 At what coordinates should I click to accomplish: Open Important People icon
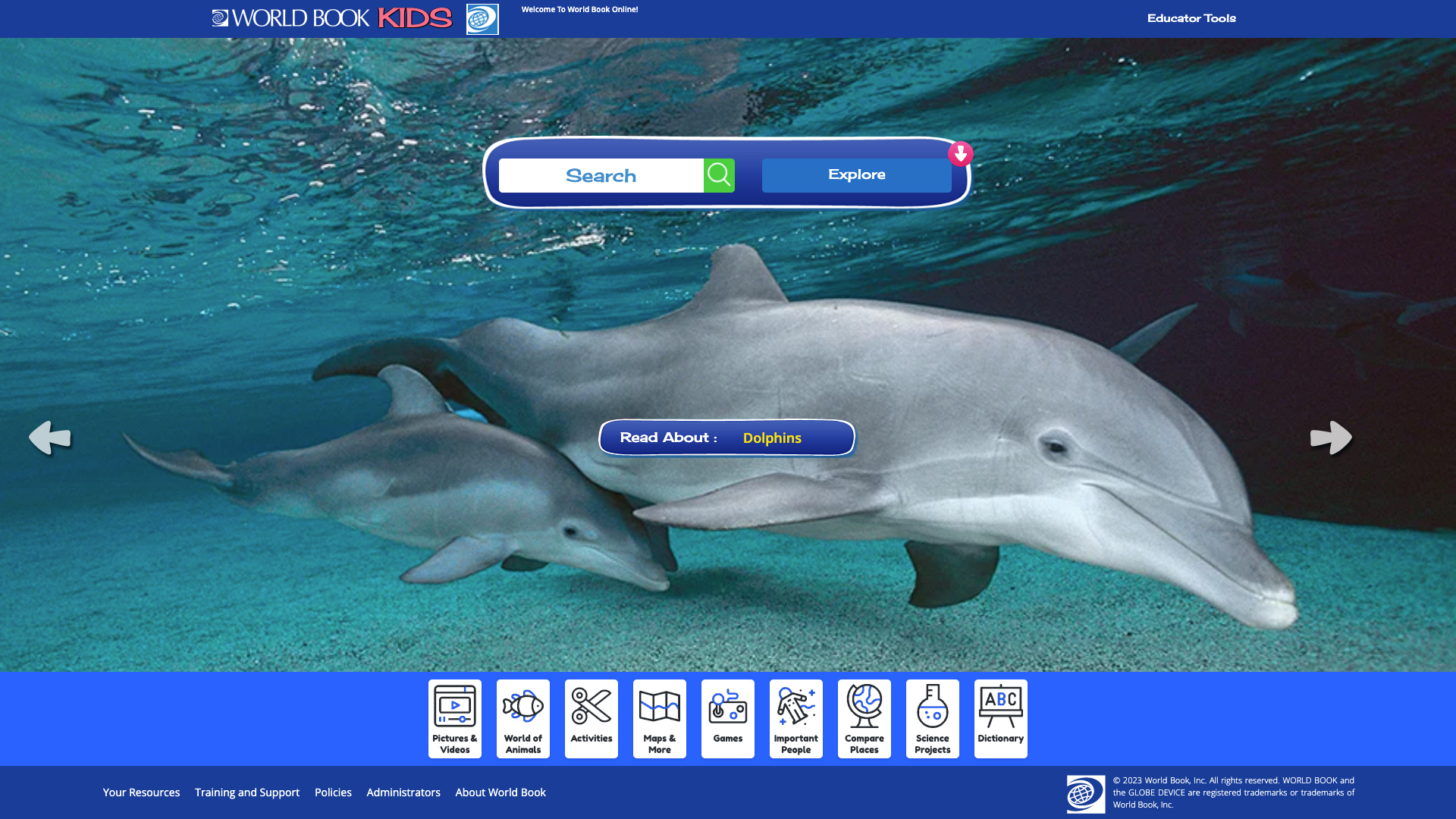(x=796, y=718)
